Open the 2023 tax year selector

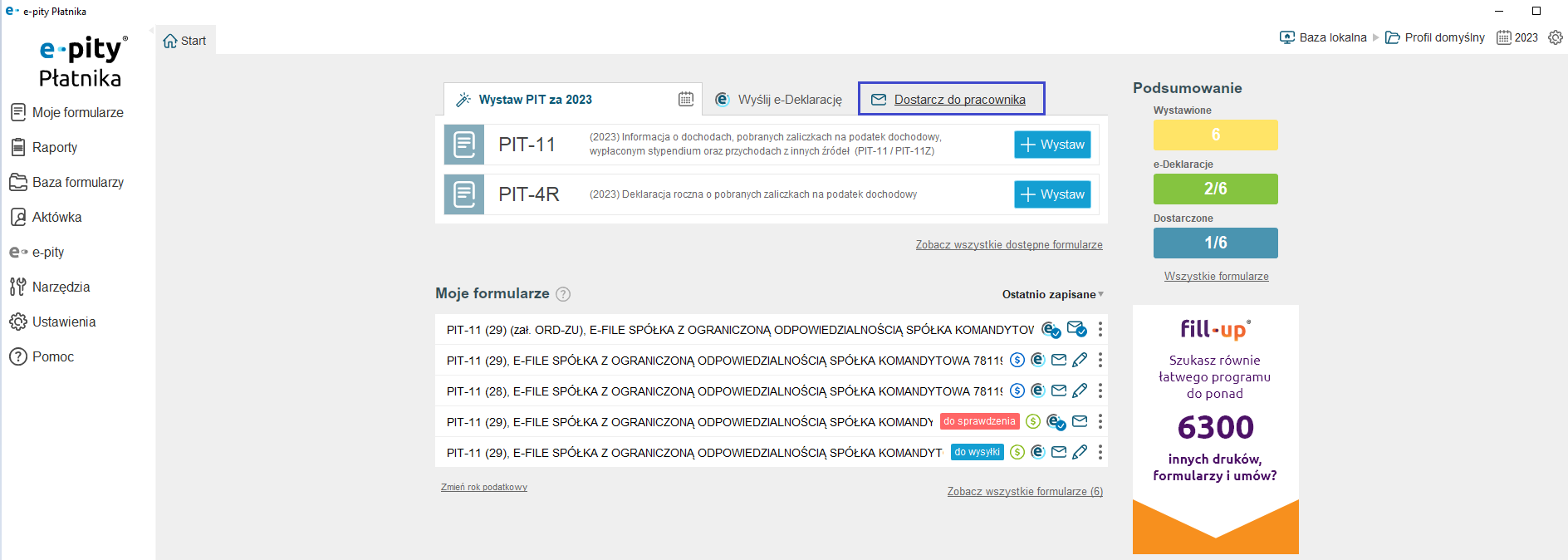pyautogui.click(x=1517, y=37)
